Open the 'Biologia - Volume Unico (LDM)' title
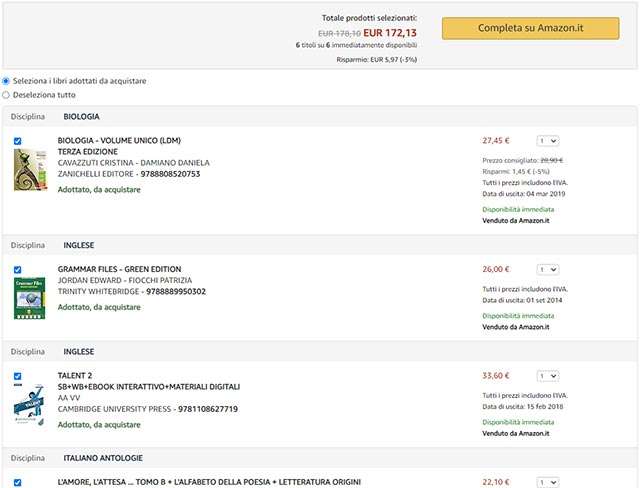The image size is (640, 488). 119,140
